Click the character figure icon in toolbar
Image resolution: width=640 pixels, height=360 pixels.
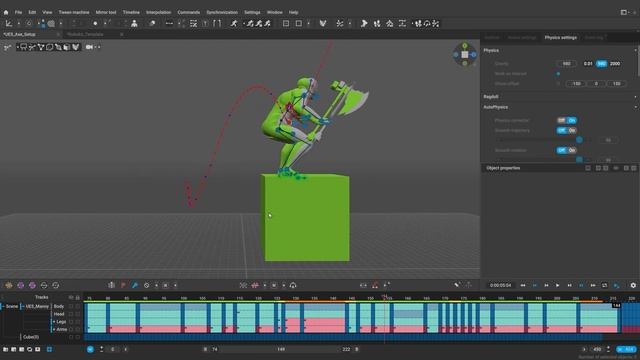134,24
